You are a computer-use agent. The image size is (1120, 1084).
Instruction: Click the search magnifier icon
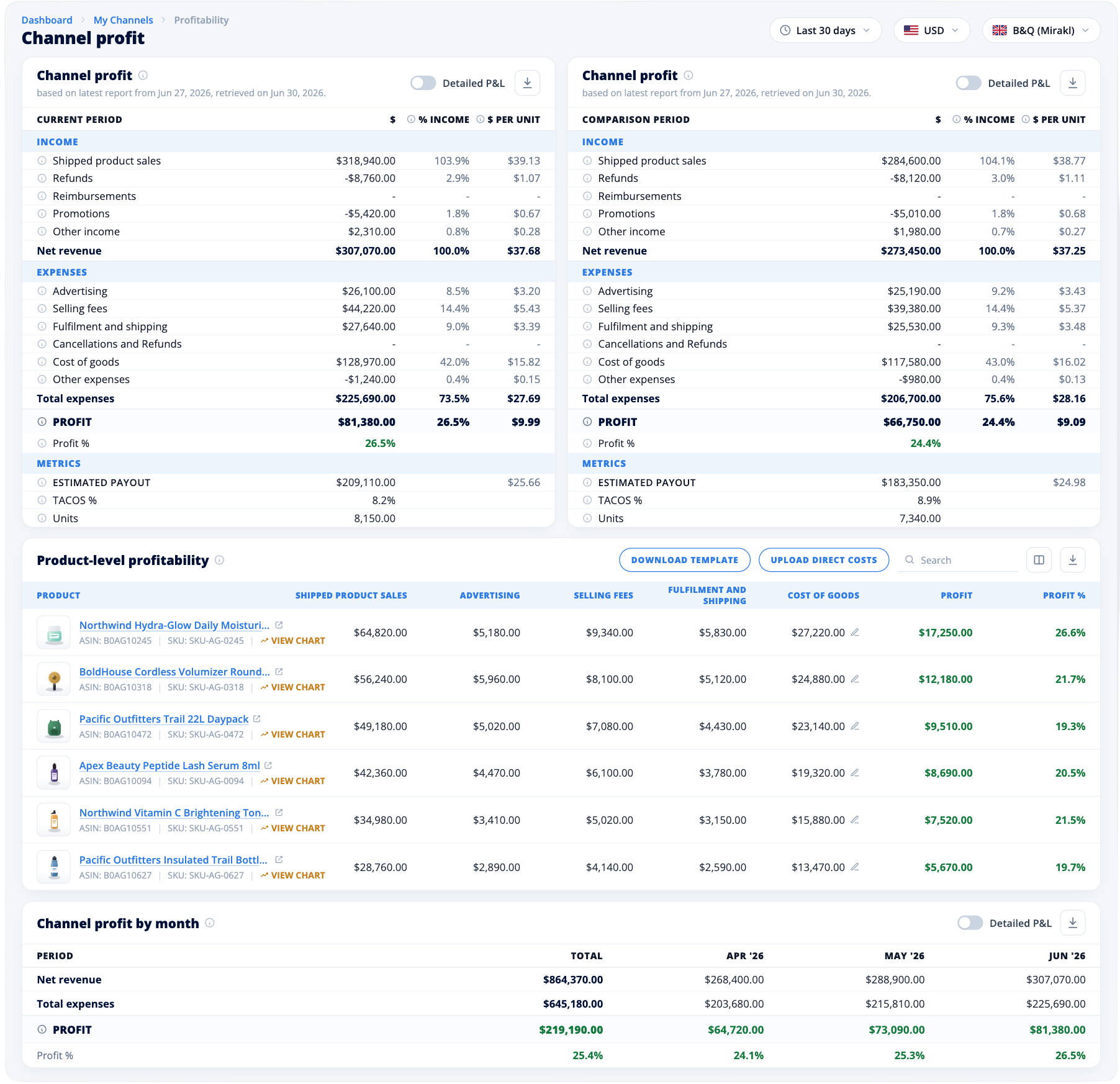[x=910, y=560]
